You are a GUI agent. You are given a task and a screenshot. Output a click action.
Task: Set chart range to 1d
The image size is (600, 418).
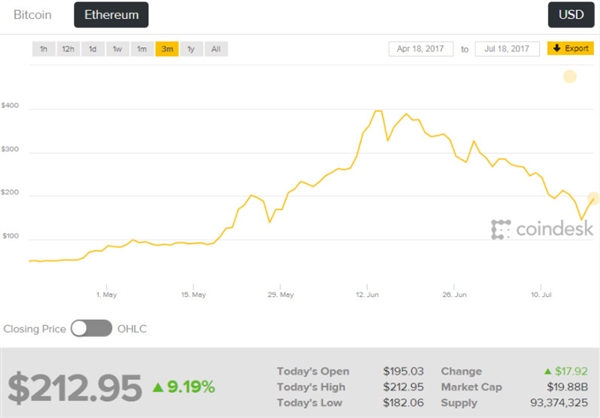point(93,49)
